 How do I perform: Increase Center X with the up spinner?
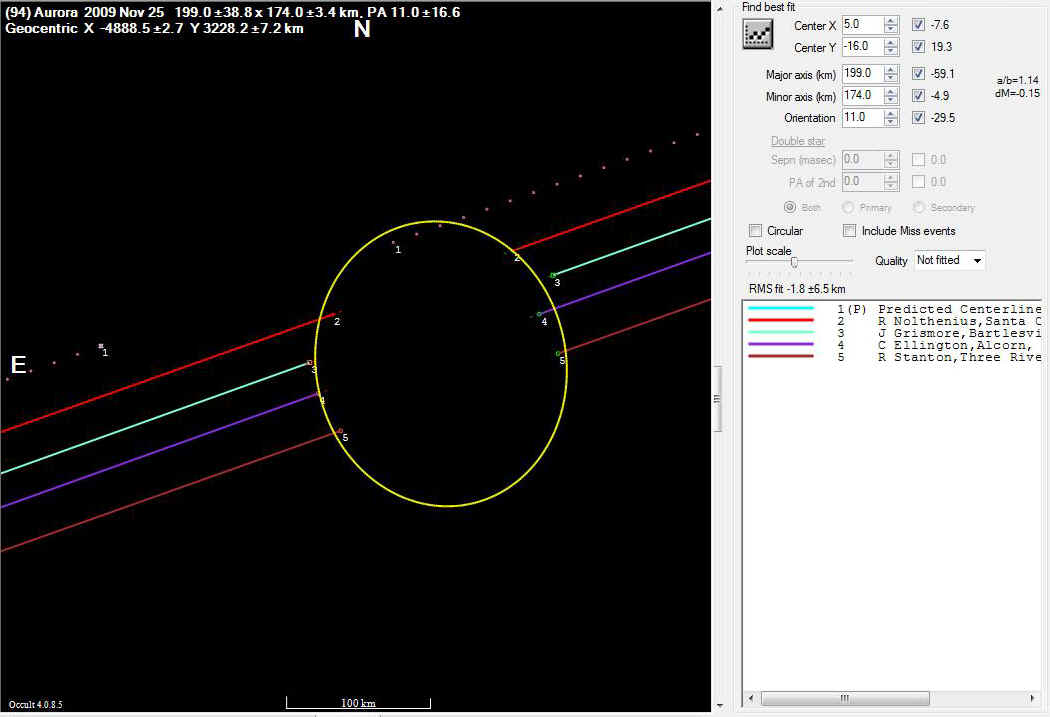(891, 21)
